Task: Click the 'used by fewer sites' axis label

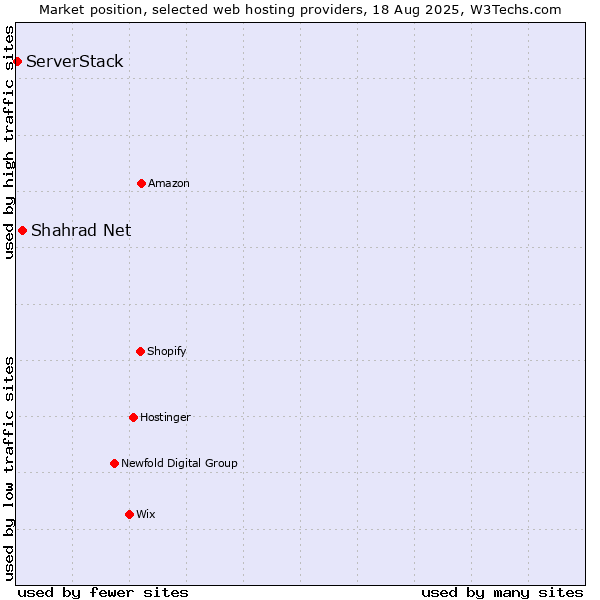Action: pyautogui.click(x=103, y=593)
